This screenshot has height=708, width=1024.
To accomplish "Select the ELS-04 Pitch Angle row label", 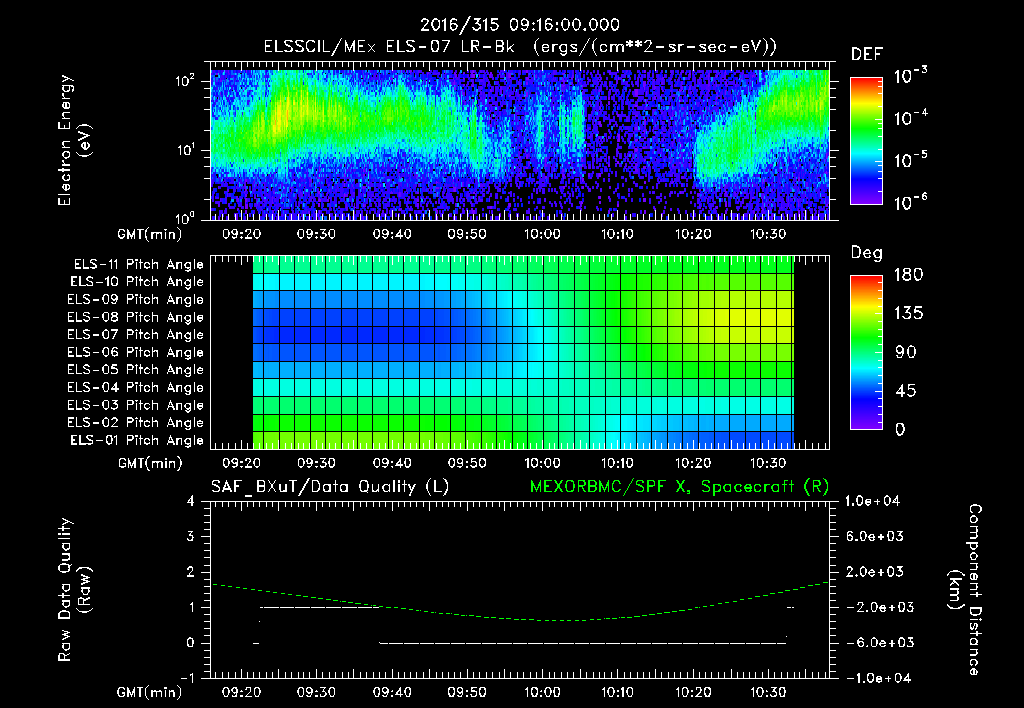I will click(135, 387).
